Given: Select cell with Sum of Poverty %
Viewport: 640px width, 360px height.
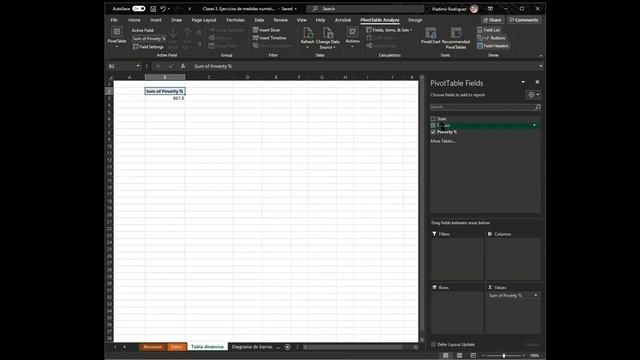Looking at the screenshot, I should coord(165,91).
